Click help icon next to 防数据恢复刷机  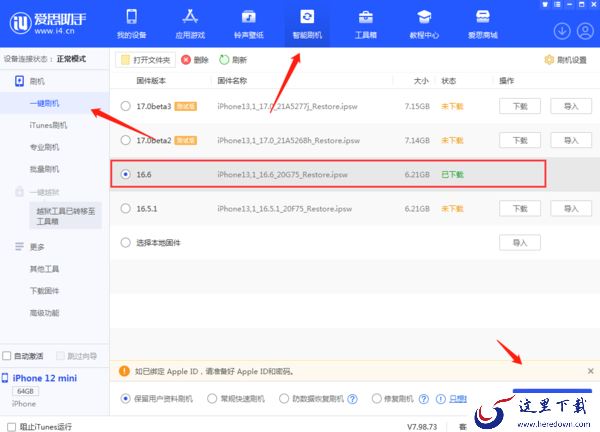tap(352, 399)
